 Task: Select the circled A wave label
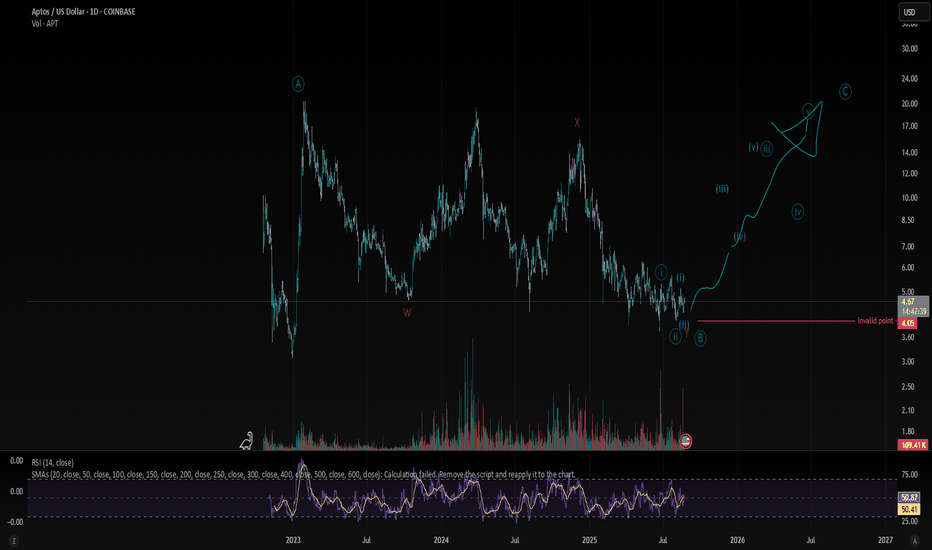298,84
